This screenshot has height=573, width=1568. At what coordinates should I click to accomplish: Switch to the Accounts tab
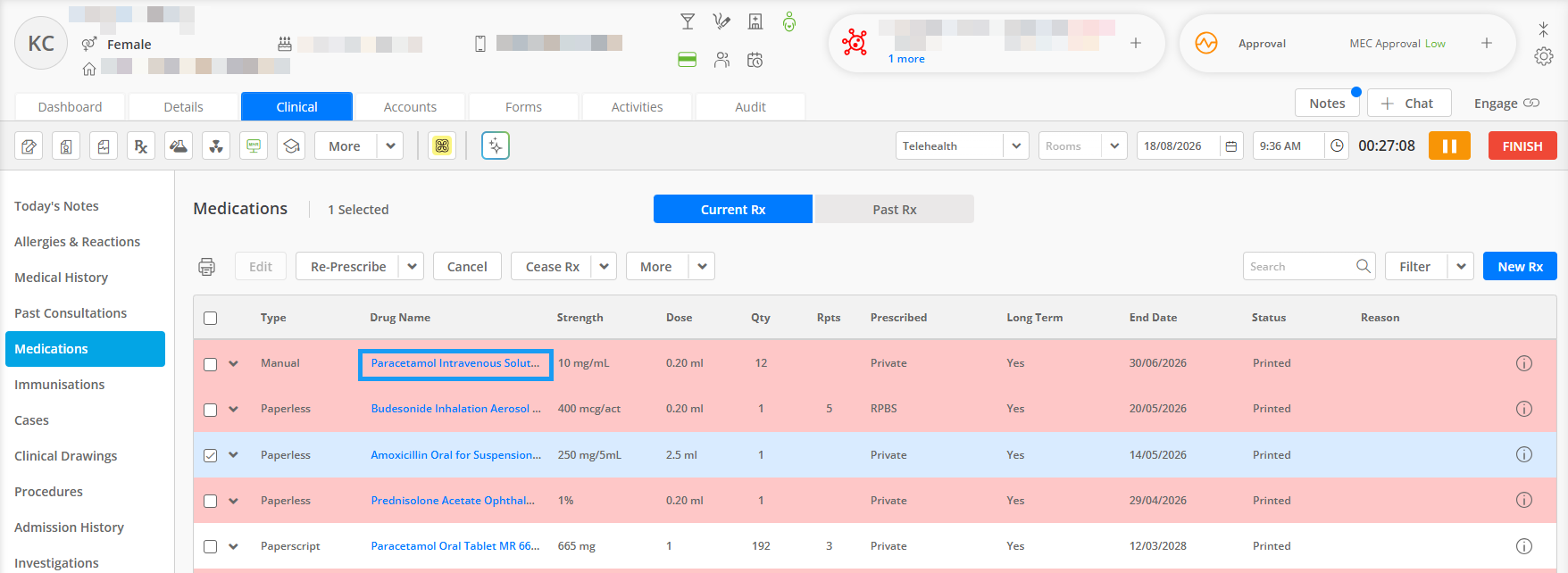[x=410, y=106]
